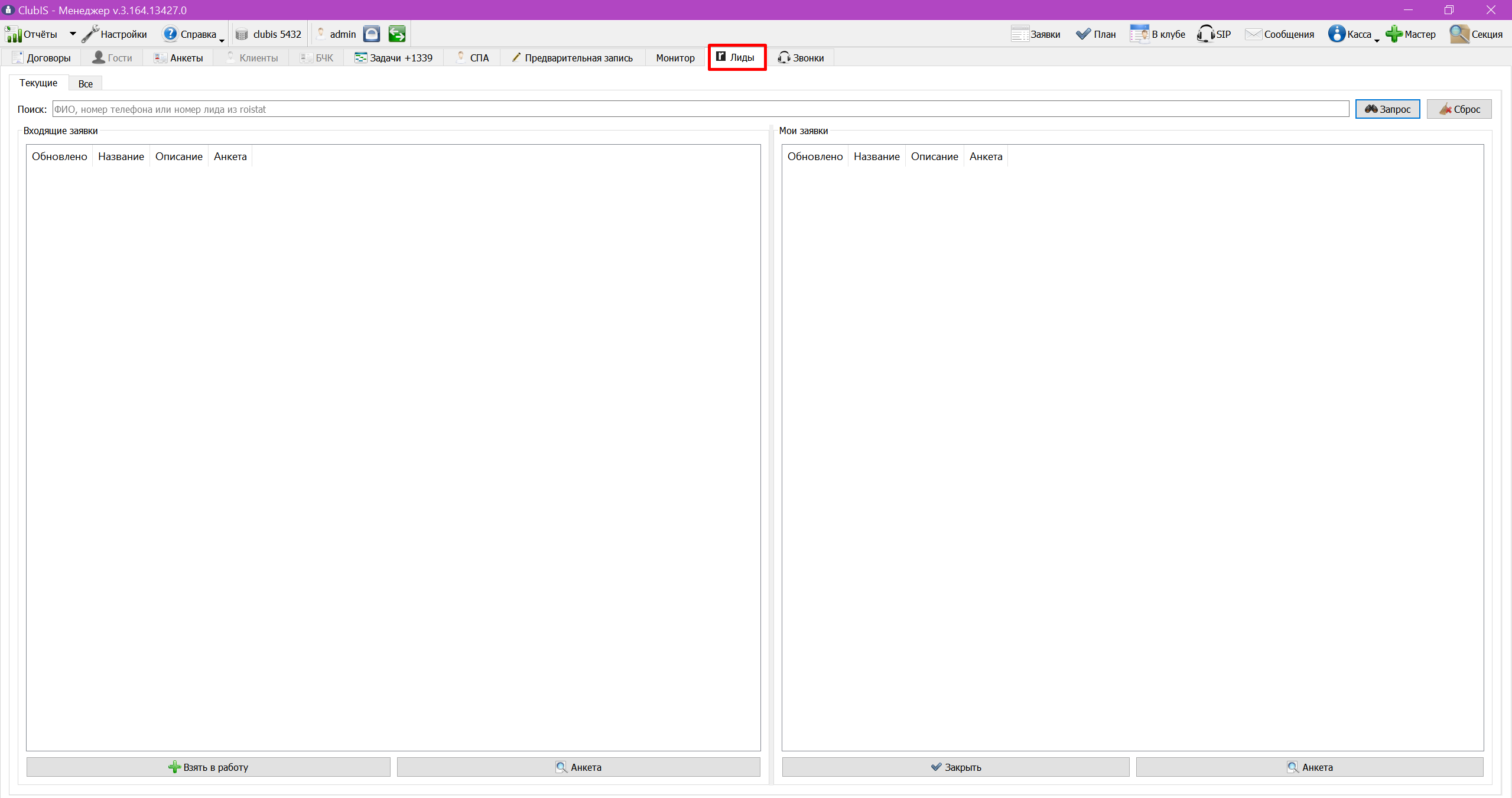Open the SIP headset item
The height and width of the screenshot is (798, 1512).
click(x=1214, y=34)
